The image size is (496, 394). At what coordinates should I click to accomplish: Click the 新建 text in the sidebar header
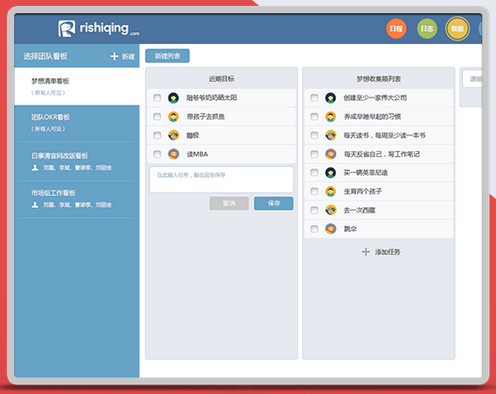[128, 56]
